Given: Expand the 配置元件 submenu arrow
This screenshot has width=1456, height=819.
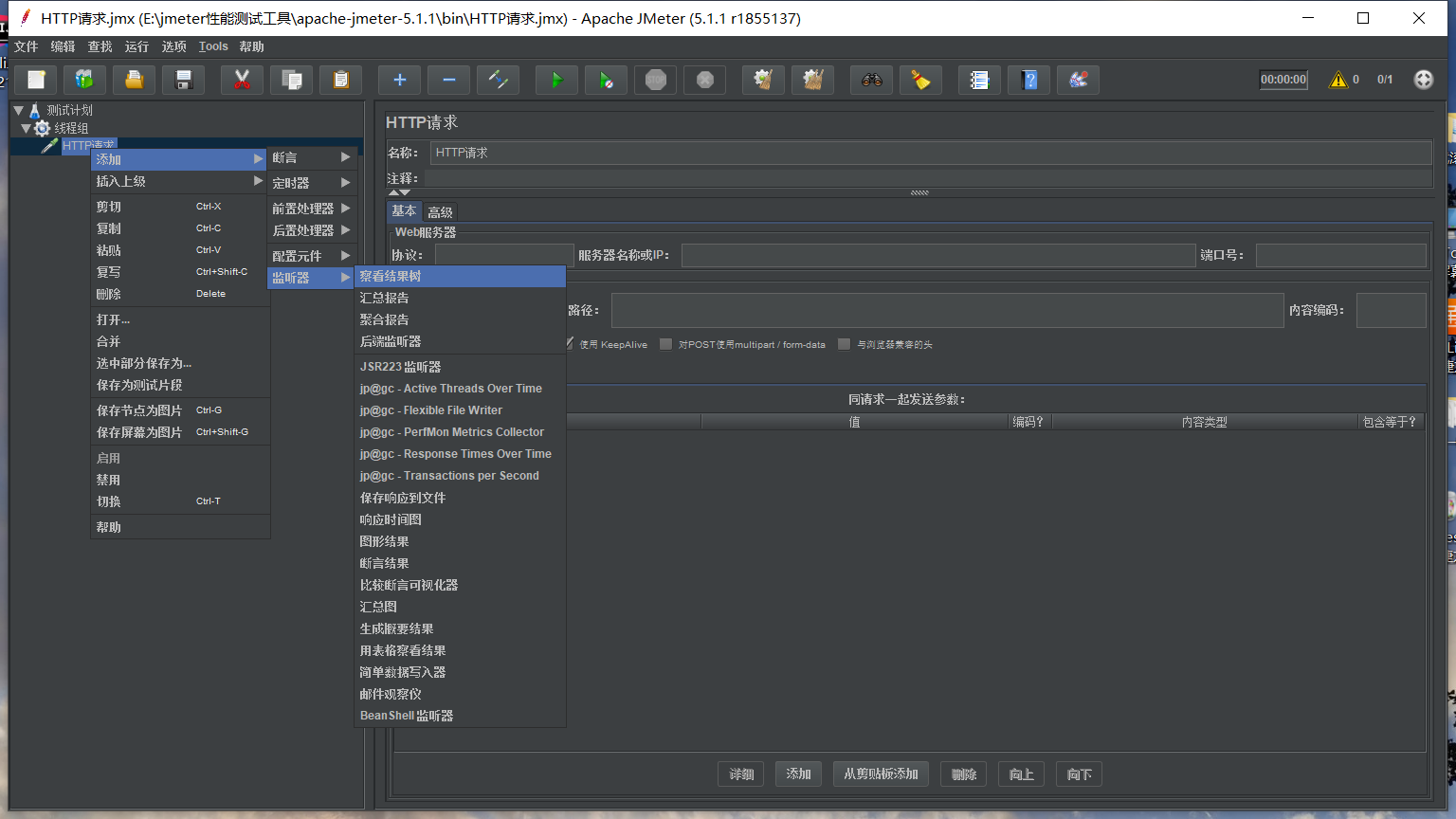Looking at the screenshot, I should coord(346,256).
